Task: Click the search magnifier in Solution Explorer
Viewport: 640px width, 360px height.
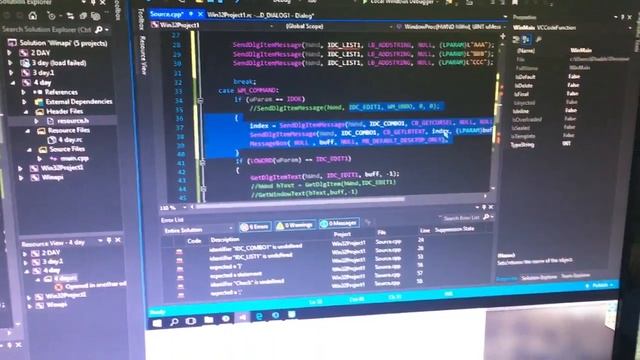Action: (x=98, y=30)
